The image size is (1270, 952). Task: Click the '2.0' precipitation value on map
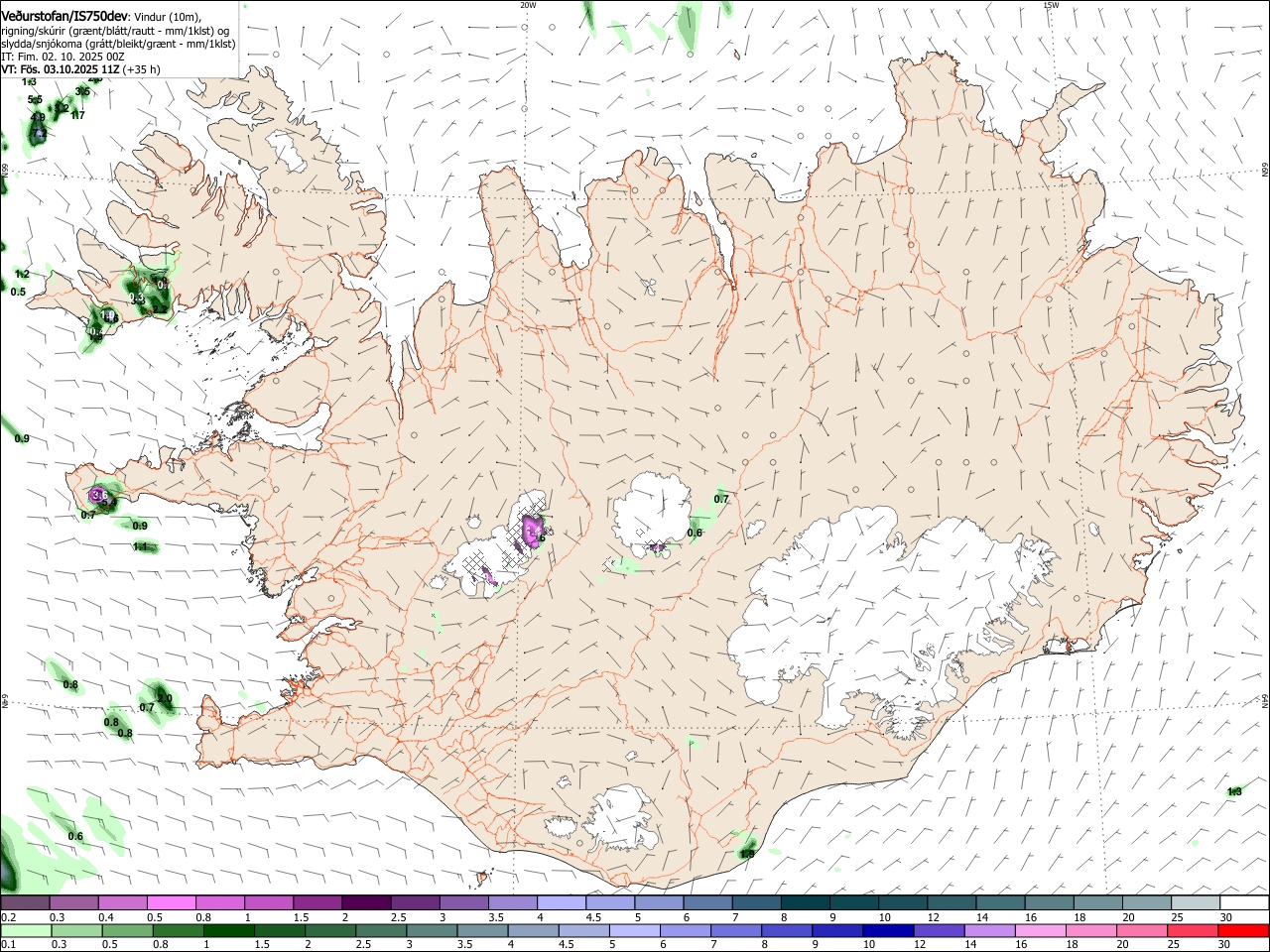165,699
